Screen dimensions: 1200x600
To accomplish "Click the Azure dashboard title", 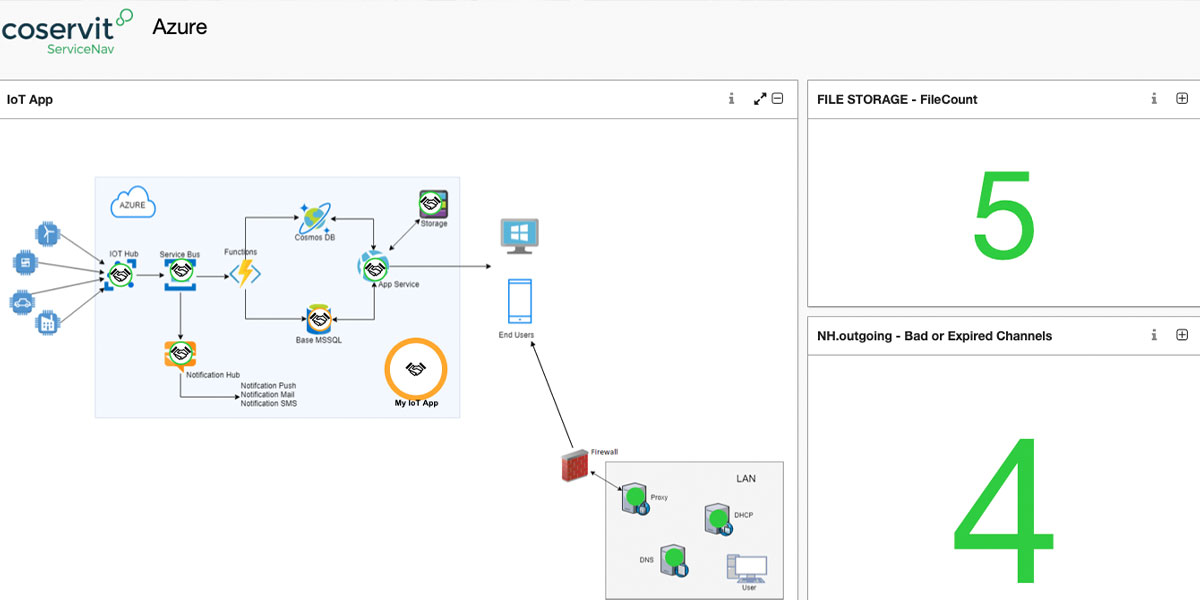I will [x=180, y=27].
